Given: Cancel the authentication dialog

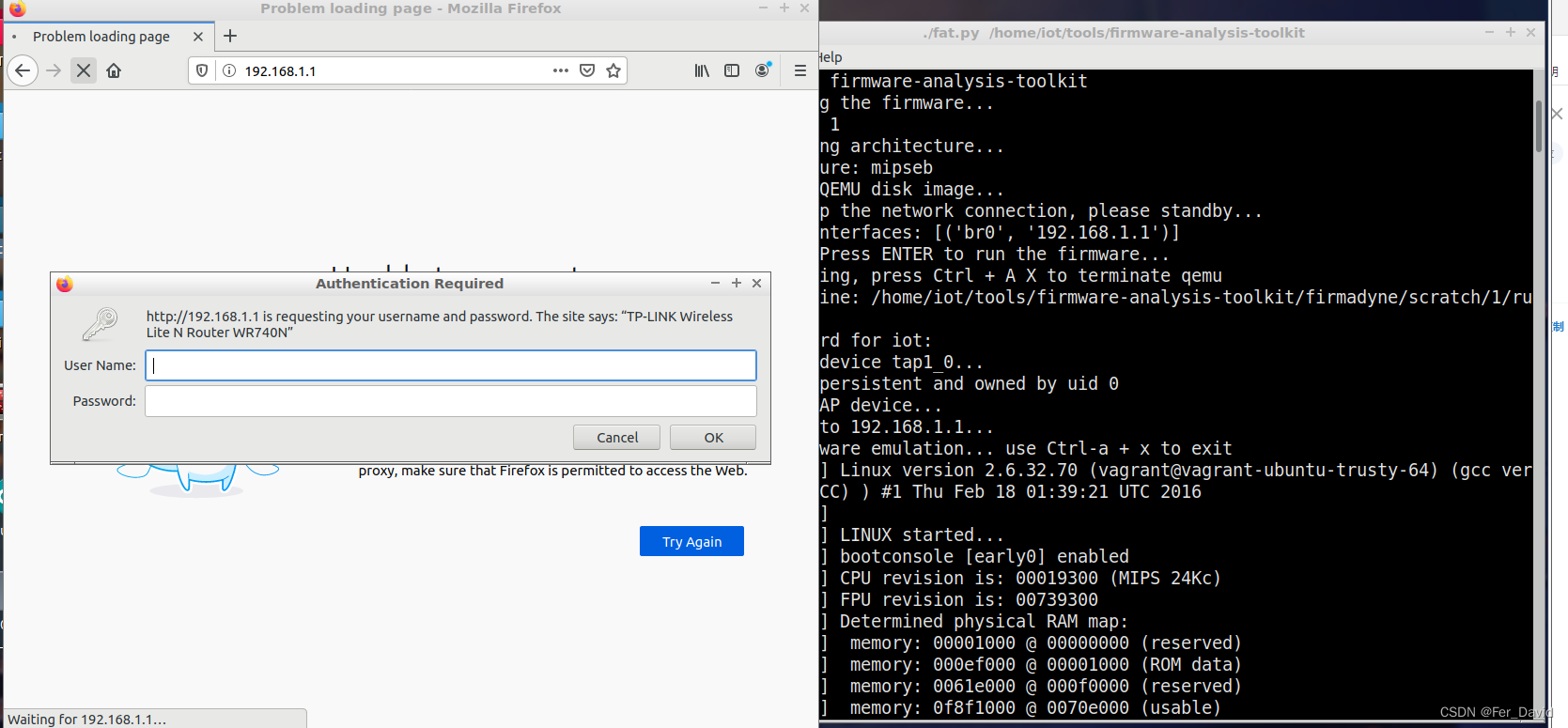Looking at the screenshot, I should [x=616, y=438].
